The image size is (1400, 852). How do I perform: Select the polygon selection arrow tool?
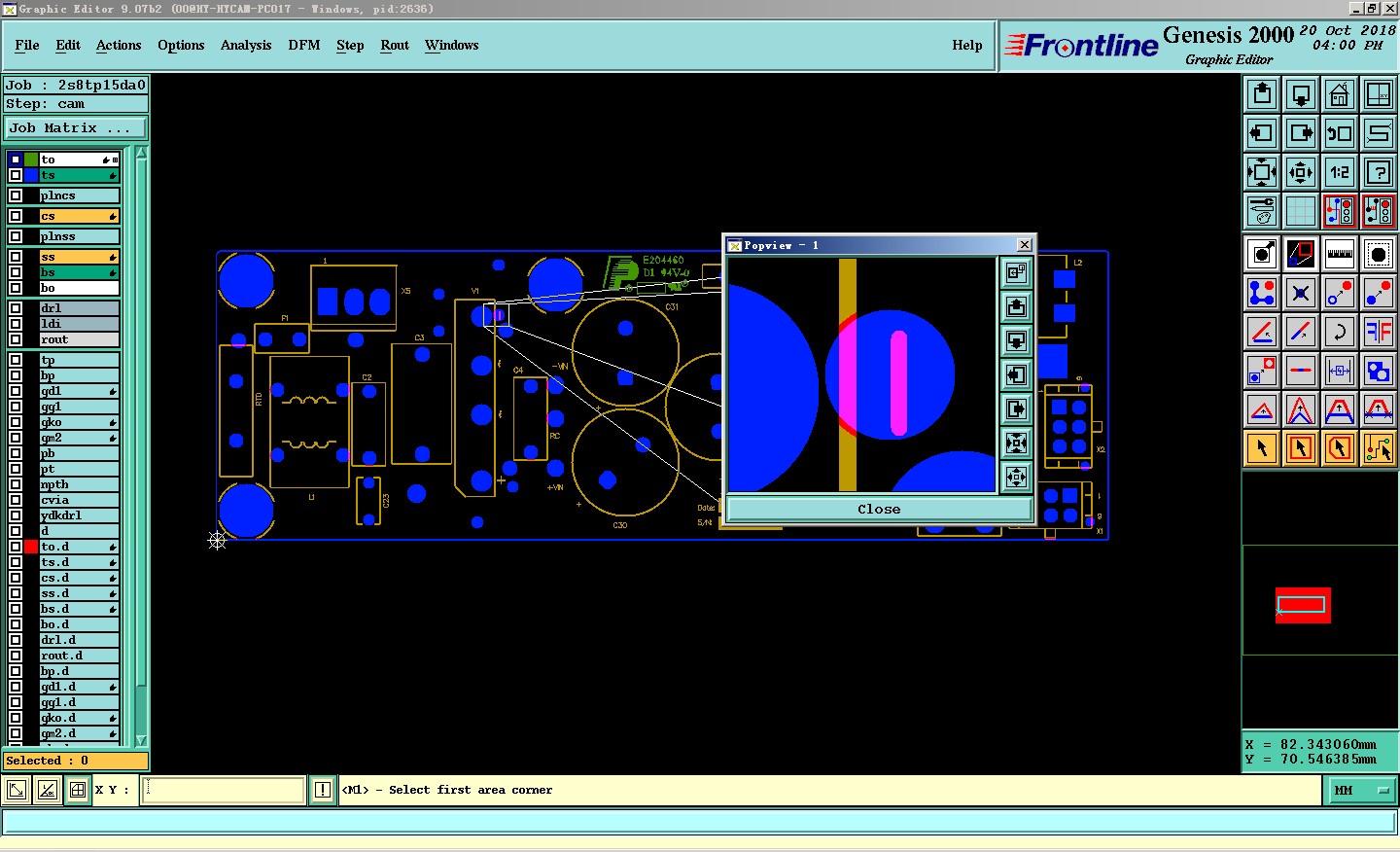(x=1340, y=448)
